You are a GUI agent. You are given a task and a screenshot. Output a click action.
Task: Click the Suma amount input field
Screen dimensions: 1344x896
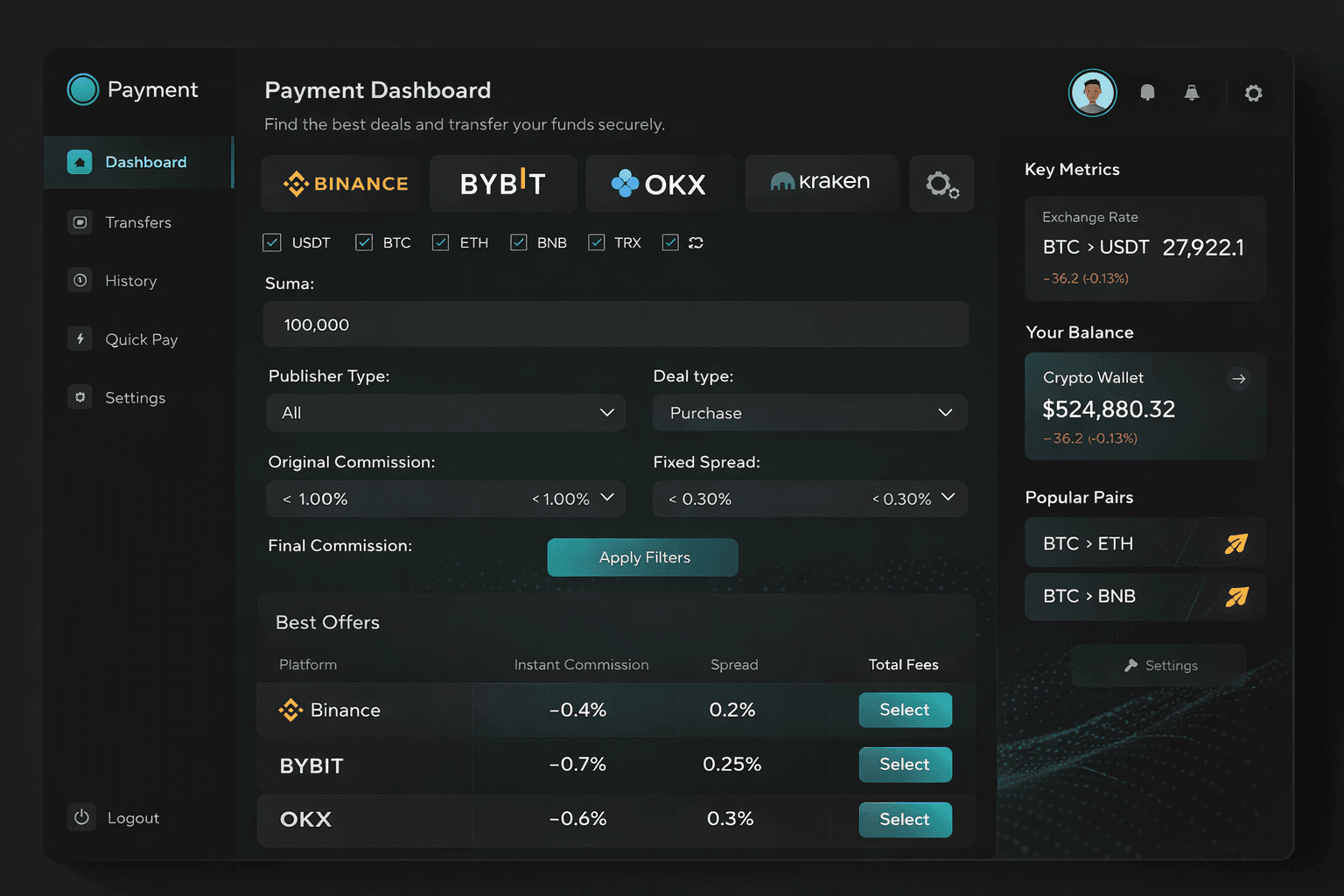tap(616, 325)
